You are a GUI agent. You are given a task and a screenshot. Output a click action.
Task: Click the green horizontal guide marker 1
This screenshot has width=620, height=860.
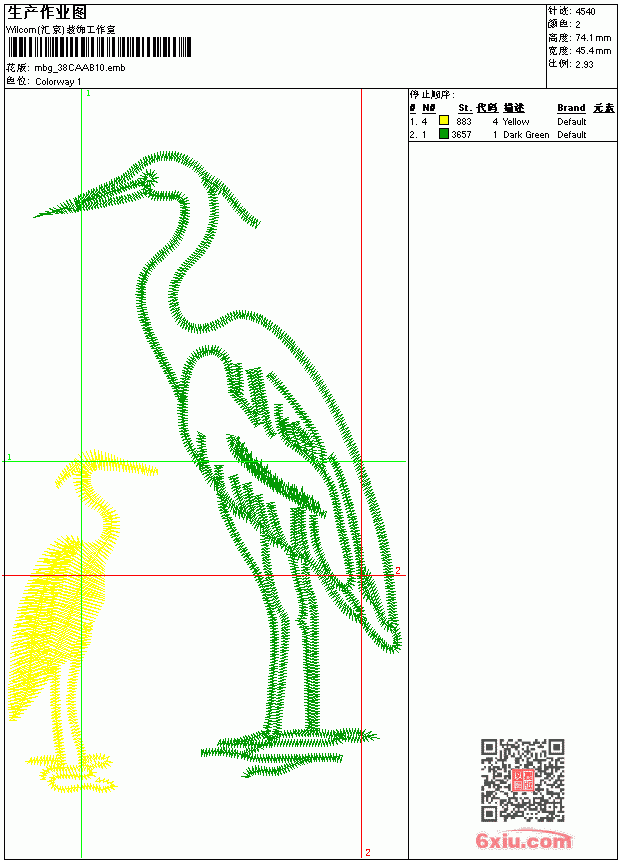pyautogui.click(x=9, y=457)
